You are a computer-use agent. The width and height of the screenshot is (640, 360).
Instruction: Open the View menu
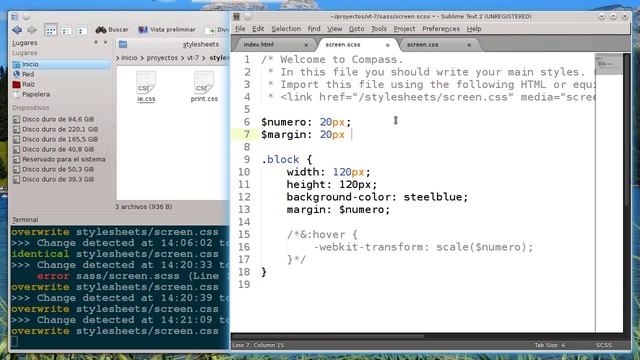pyautogui.click(x=334, y=29)
